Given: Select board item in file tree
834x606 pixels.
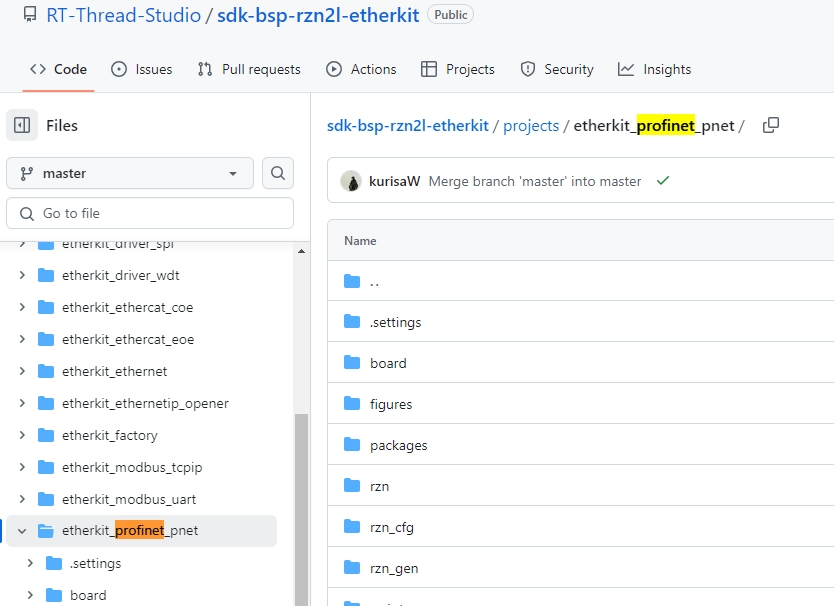Looking at the screenshot, I should pyautogui.click(x=88, y=595).
